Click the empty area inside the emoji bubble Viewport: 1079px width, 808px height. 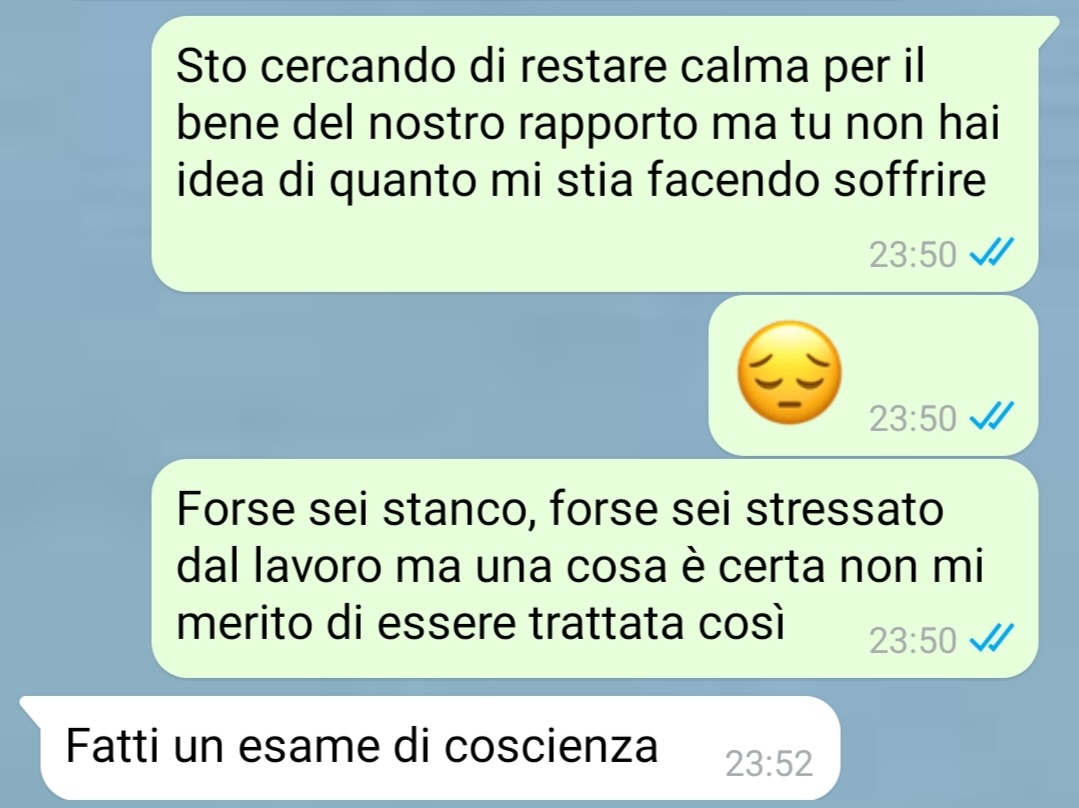click(943, 344)
